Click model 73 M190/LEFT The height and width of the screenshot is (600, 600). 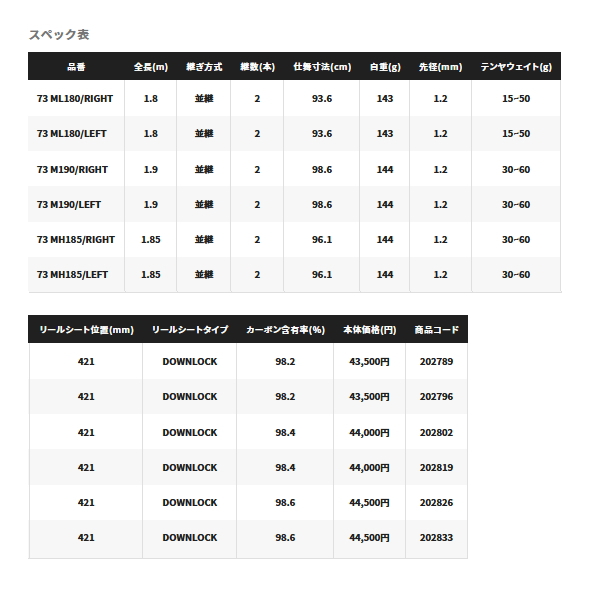tap(69, 205)
